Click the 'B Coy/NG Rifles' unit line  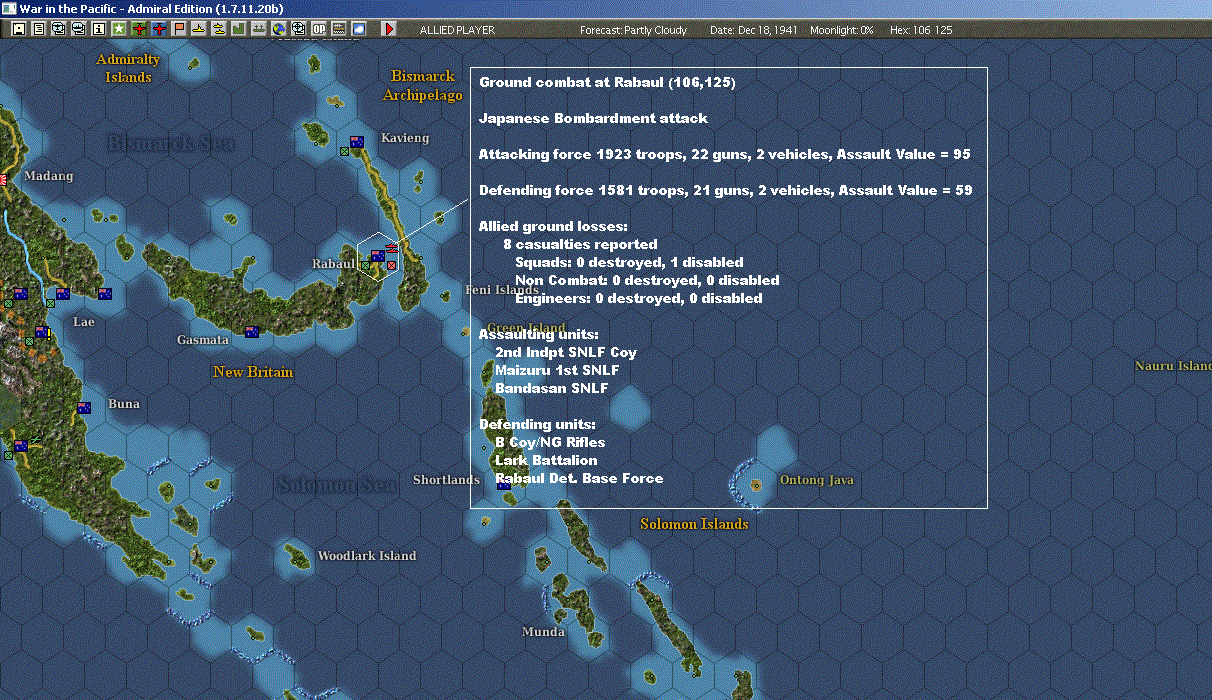tap(550, 442)
